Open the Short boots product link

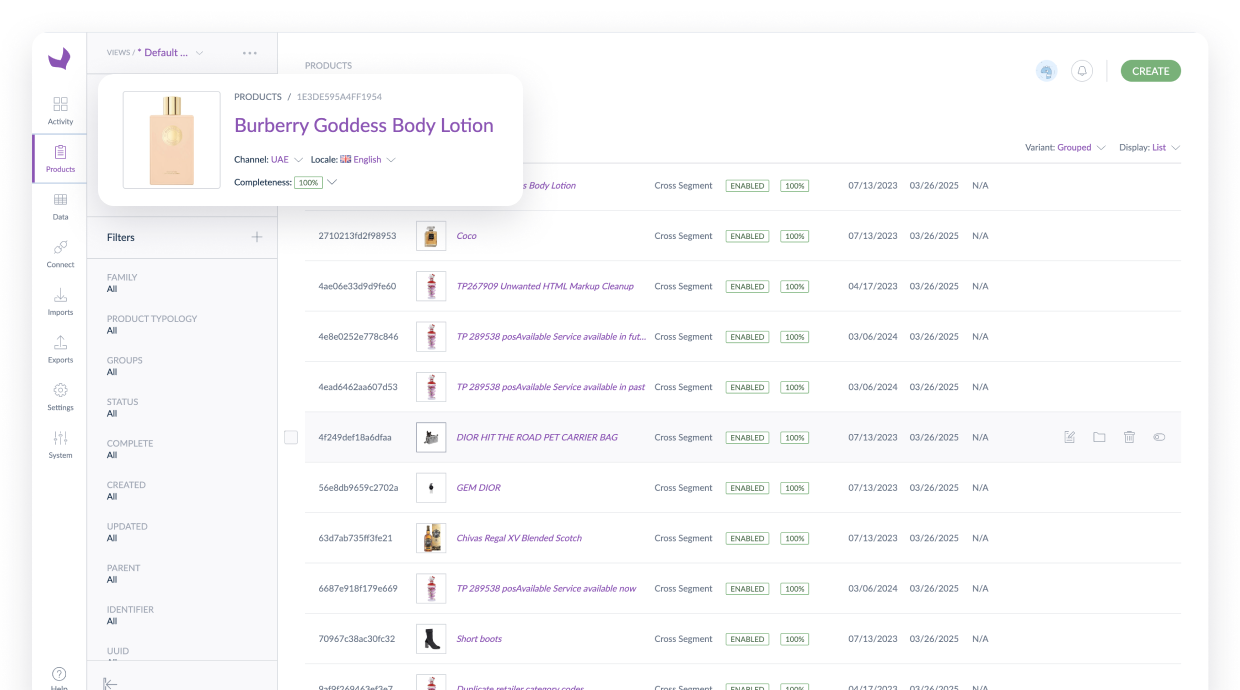tap(479, 639)
